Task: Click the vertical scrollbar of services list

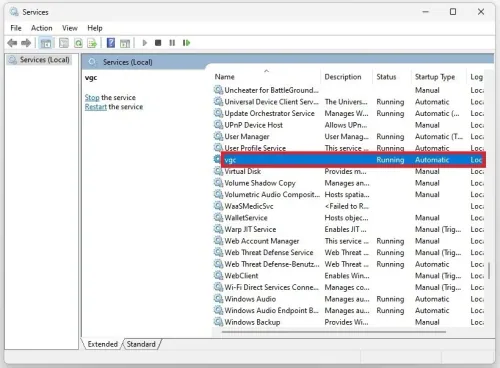Action: [489, 271]
